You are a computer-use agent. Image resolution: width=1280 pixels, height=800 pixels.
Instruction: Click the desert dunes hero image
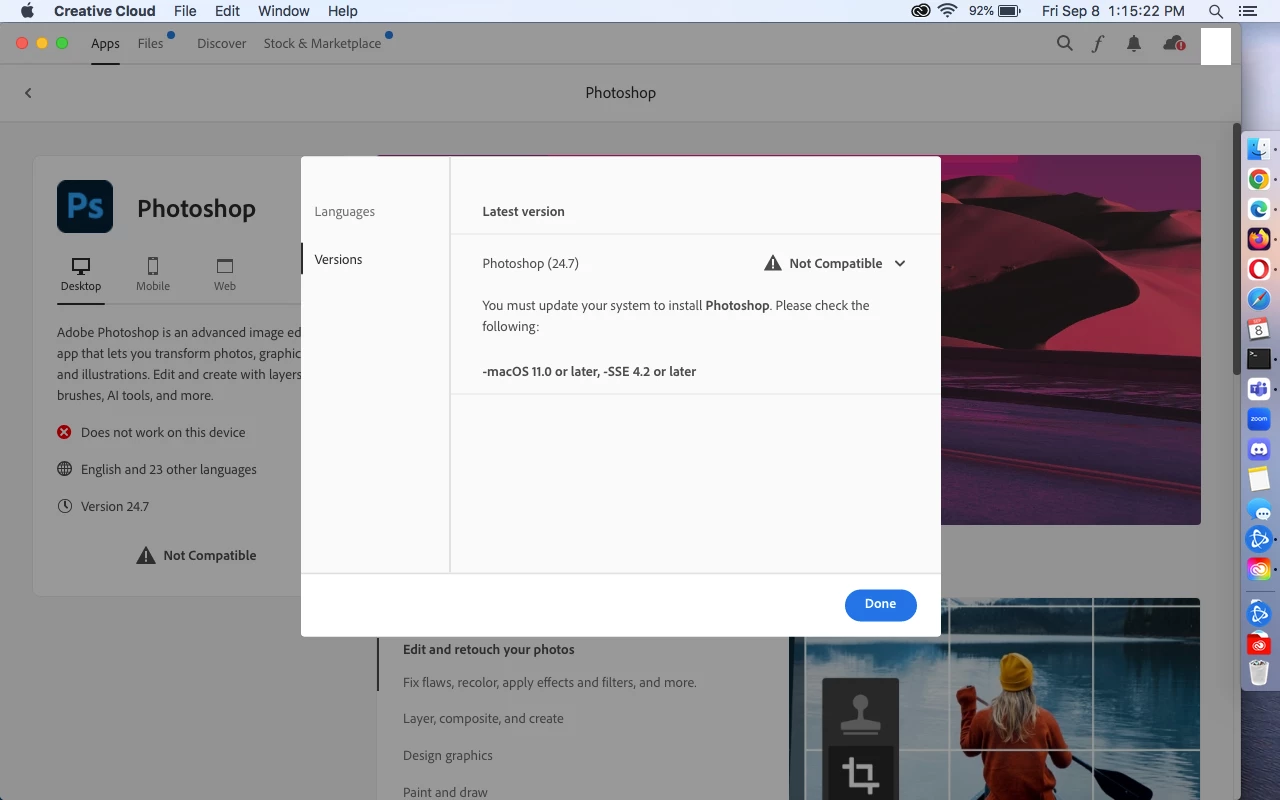[1070, 340]
